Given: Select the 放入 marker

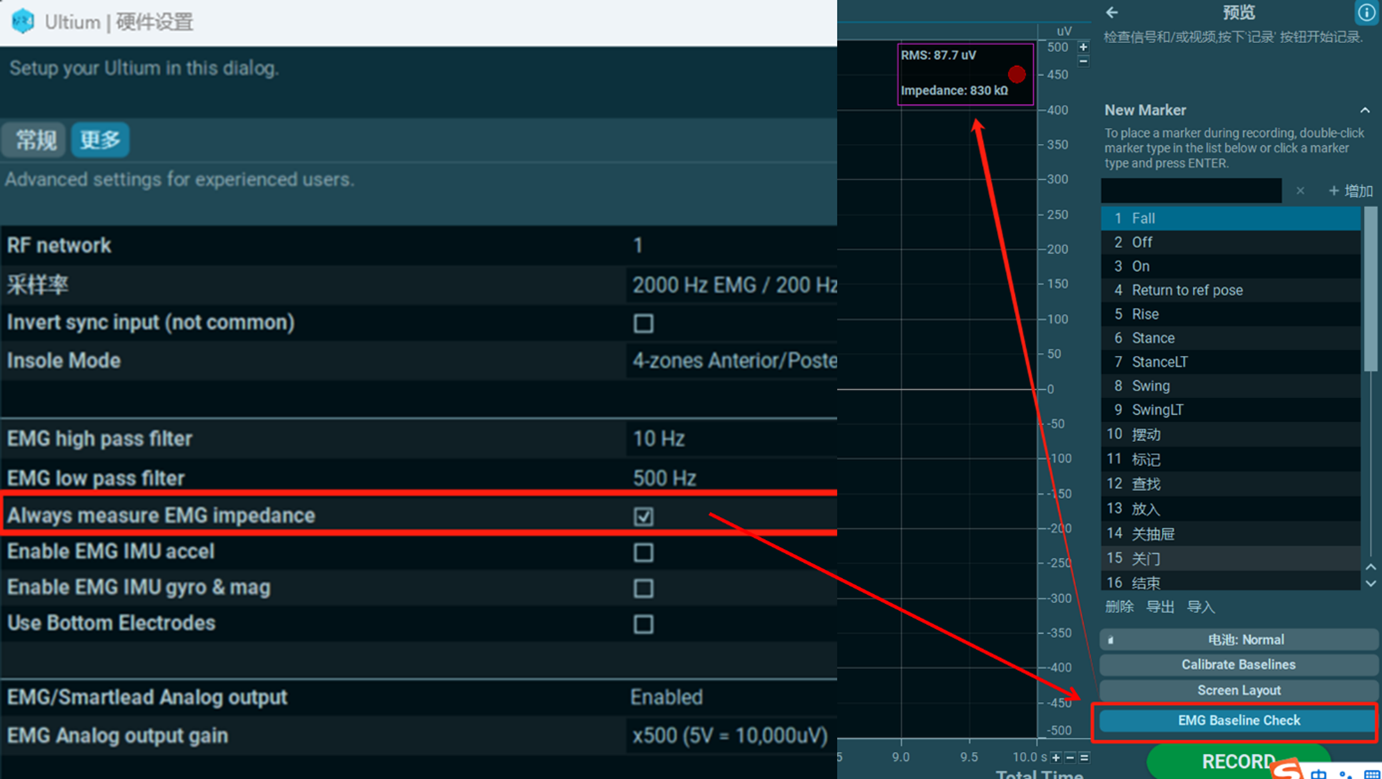Looking at the screenshot, I should (x=1231, y=509).
